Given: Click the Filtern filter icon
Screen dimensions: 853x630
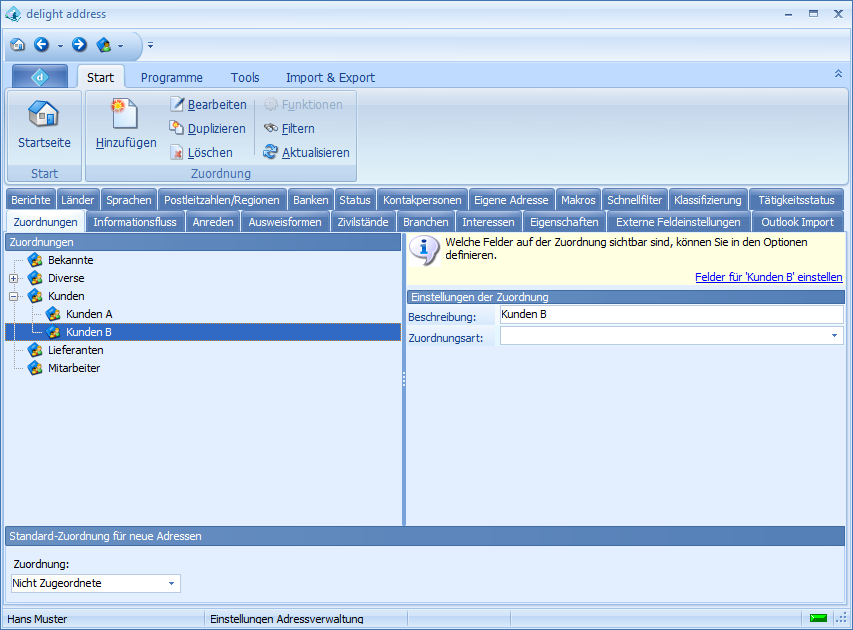Looking at the screenshot, I should (271, 128).
